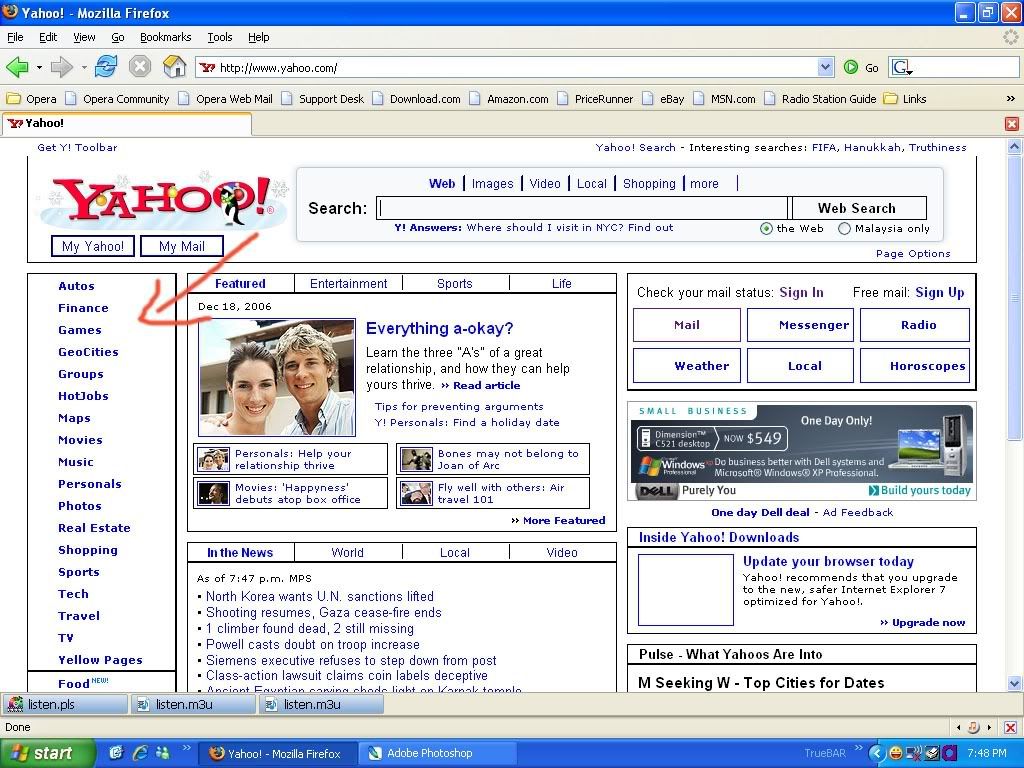Select the Shopping search tab

tap(649, 184)
